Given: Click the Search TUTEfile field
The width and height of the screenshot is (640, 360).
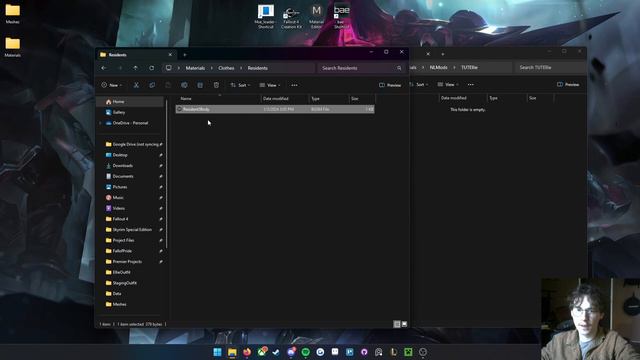Looking at the screenshot, I should [x=550, y=67].
